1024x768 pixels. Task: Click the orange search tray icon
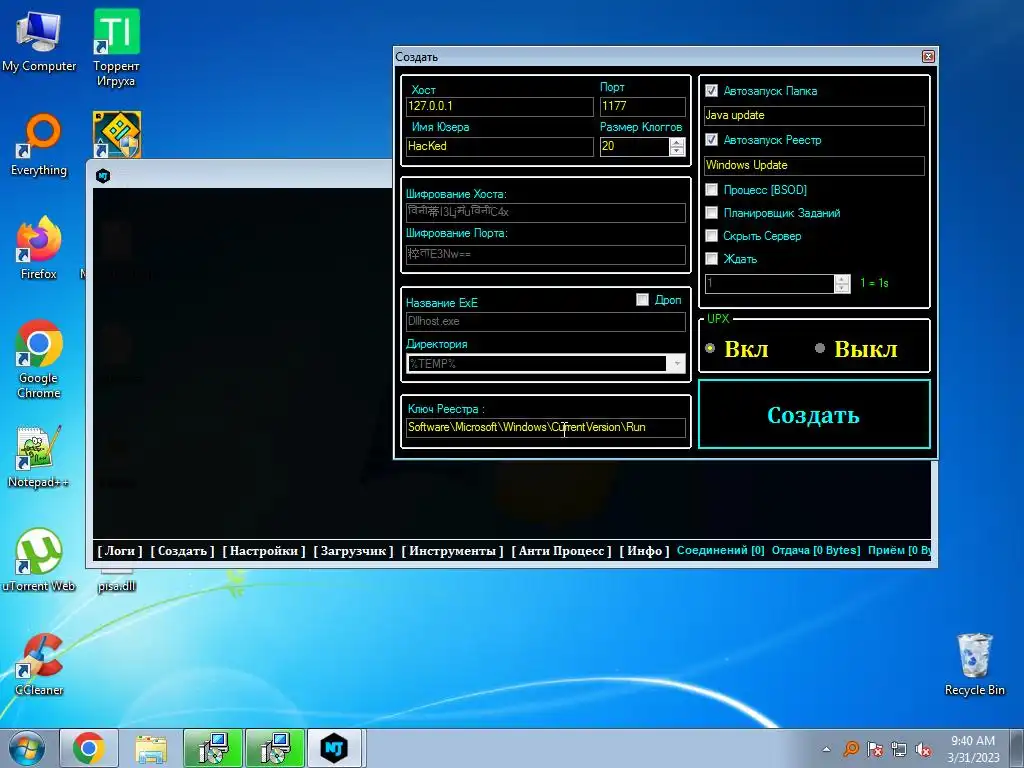851,749
